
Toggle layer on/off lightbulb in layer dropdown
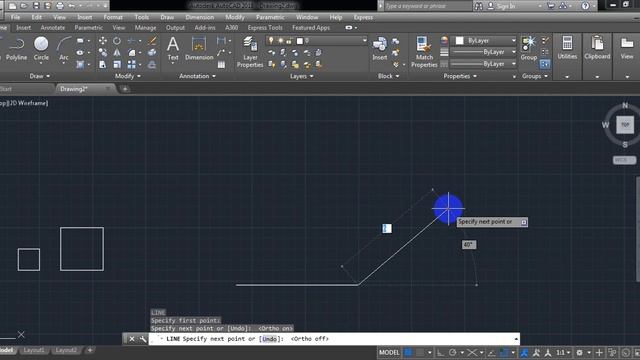click(x=271, y=40)
